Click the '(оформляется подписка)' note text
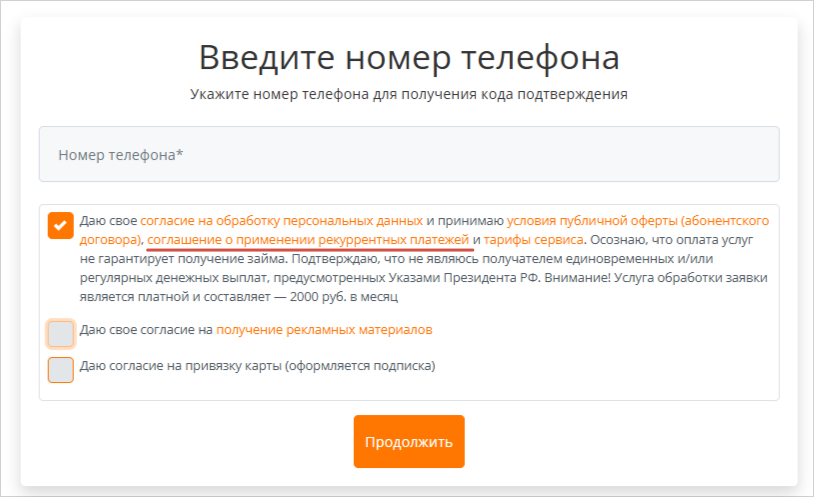This screenshot has height=497, width=814. pyautogui.click(x=359, y=366)
